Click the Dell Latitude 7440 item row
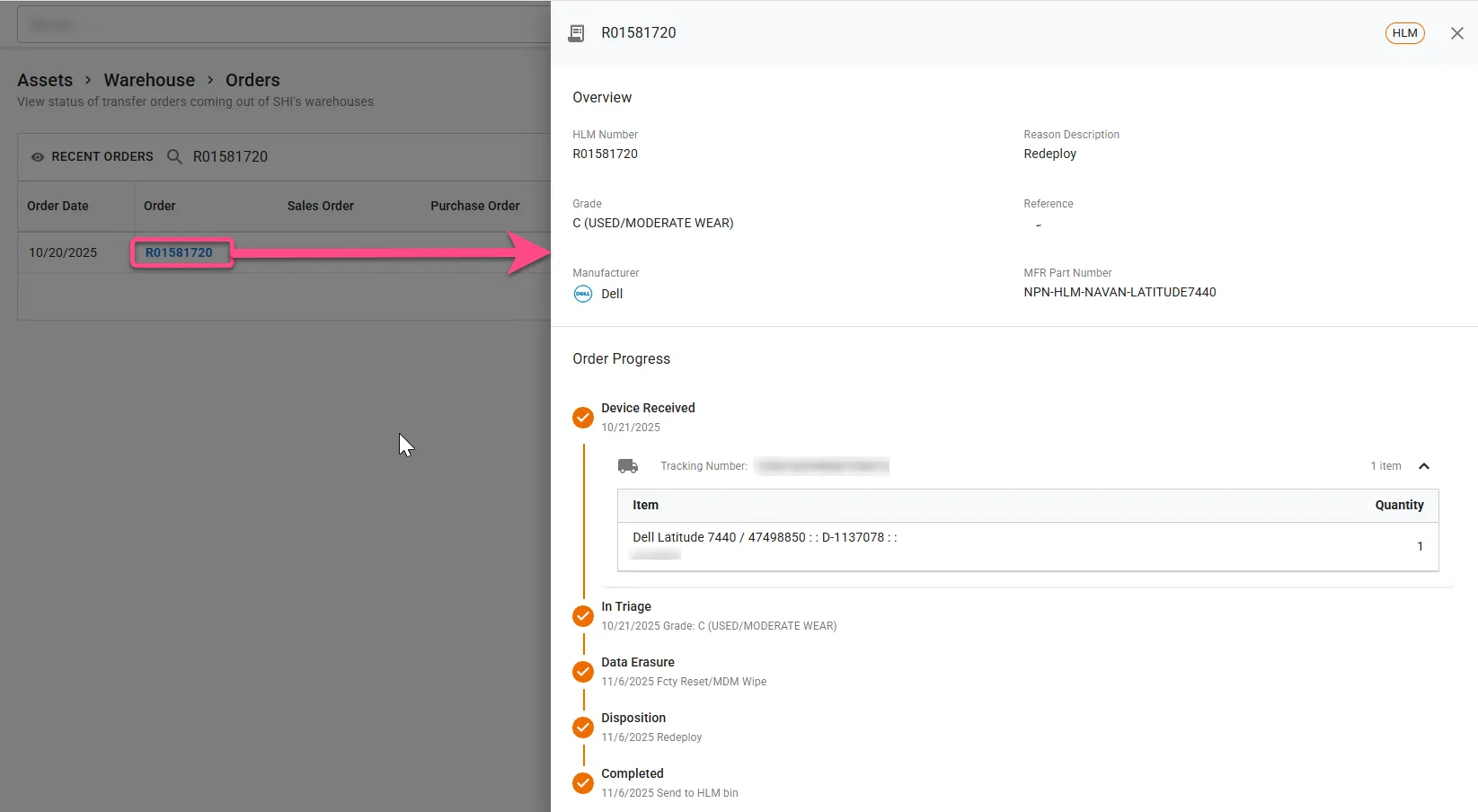This screenshot has width=1478, height=812. pyautogui.click(x=1028, y=546)
